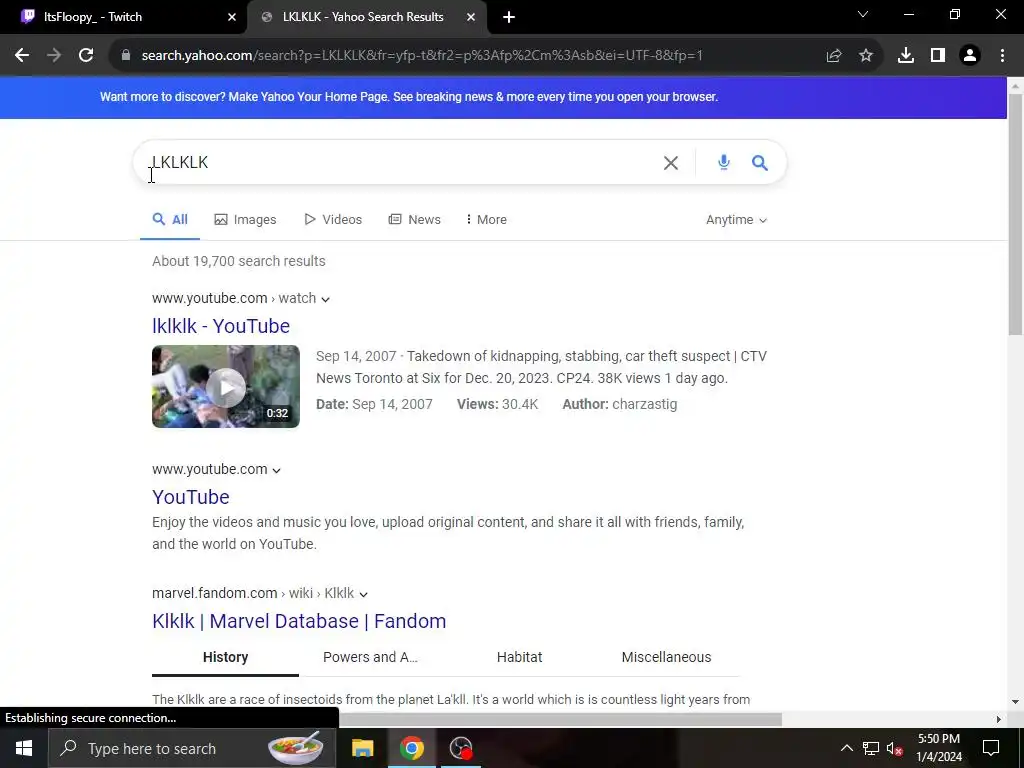Switch to News results
This screenshot has height=768, width=1024.
click(x=415, y=219)
